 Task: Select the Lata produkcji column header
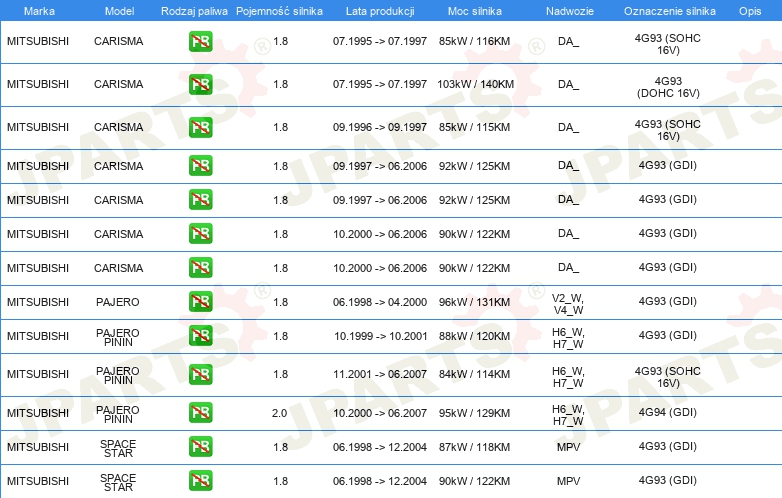(379, 9)
